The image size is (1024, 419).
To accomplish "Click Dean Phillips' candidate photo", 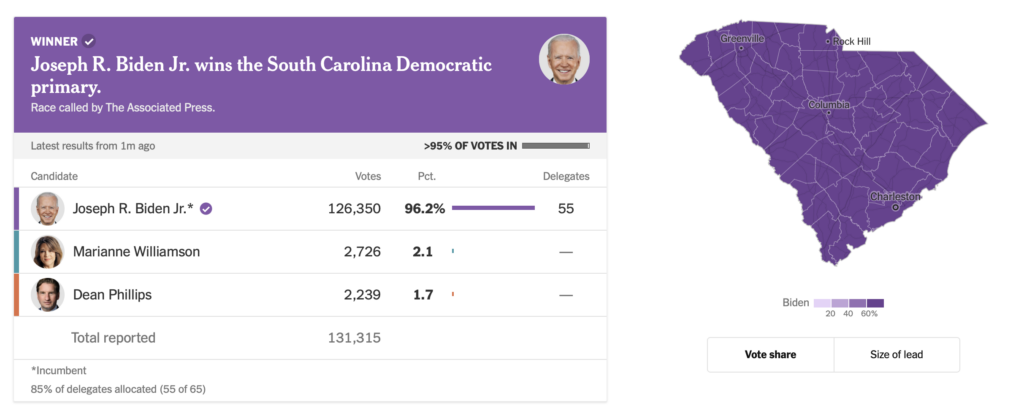I will click(48, 295).
